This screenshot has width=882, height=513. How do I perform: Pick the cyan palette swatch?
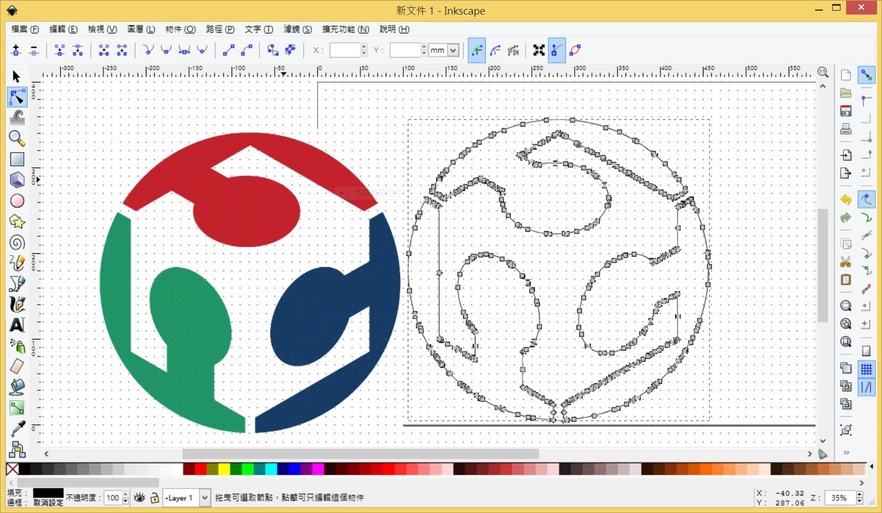(x=271, y=469)
